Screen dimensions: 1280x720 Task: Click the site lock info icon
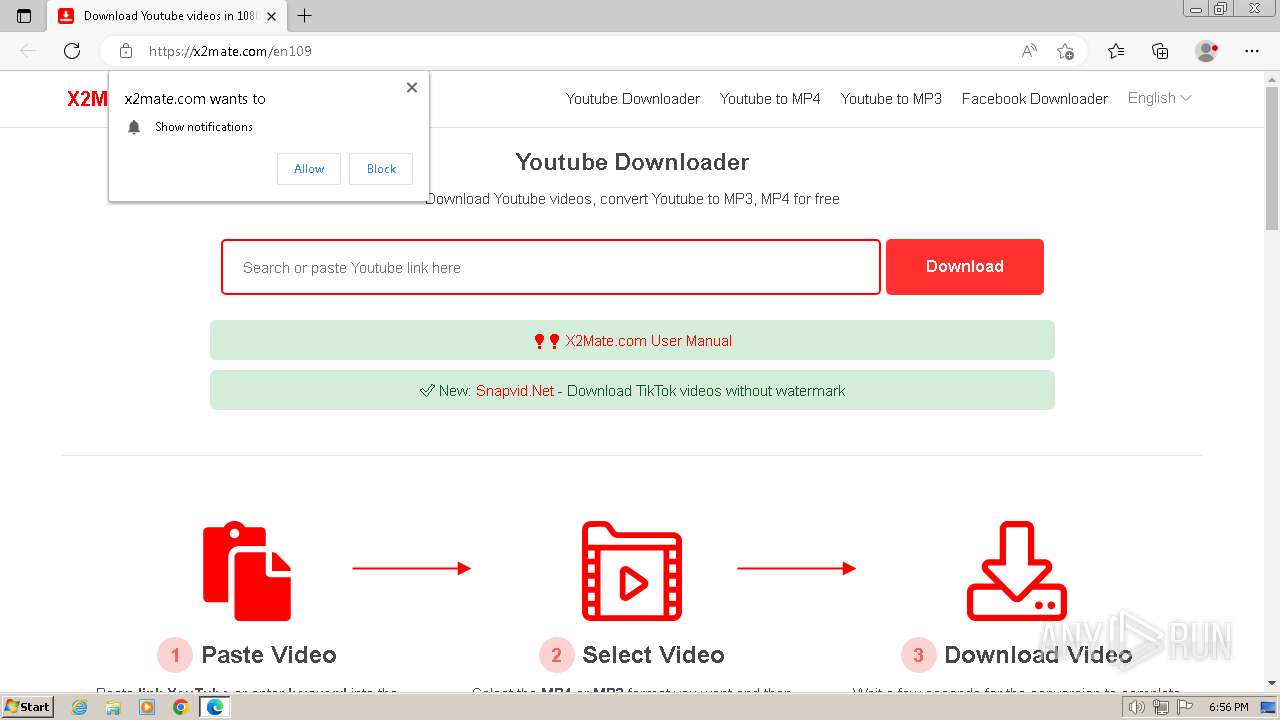click(126, 51)
